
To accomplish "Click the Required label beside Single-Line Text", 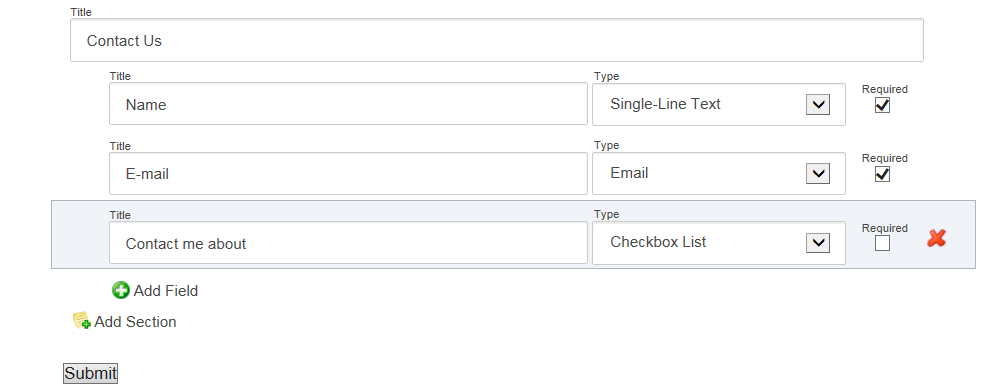I will [885, 89].
